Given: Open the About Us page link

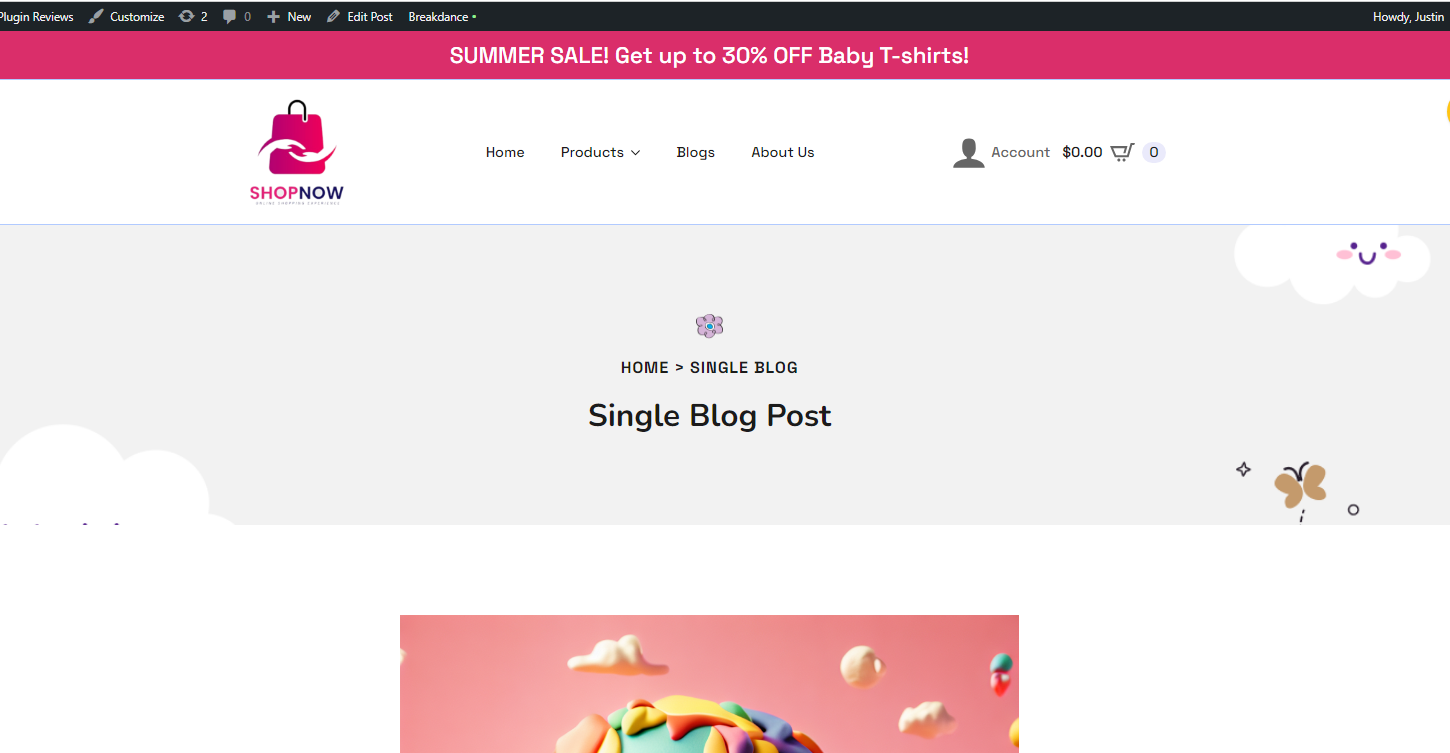Looking at the screenshot, I should 783,152.
